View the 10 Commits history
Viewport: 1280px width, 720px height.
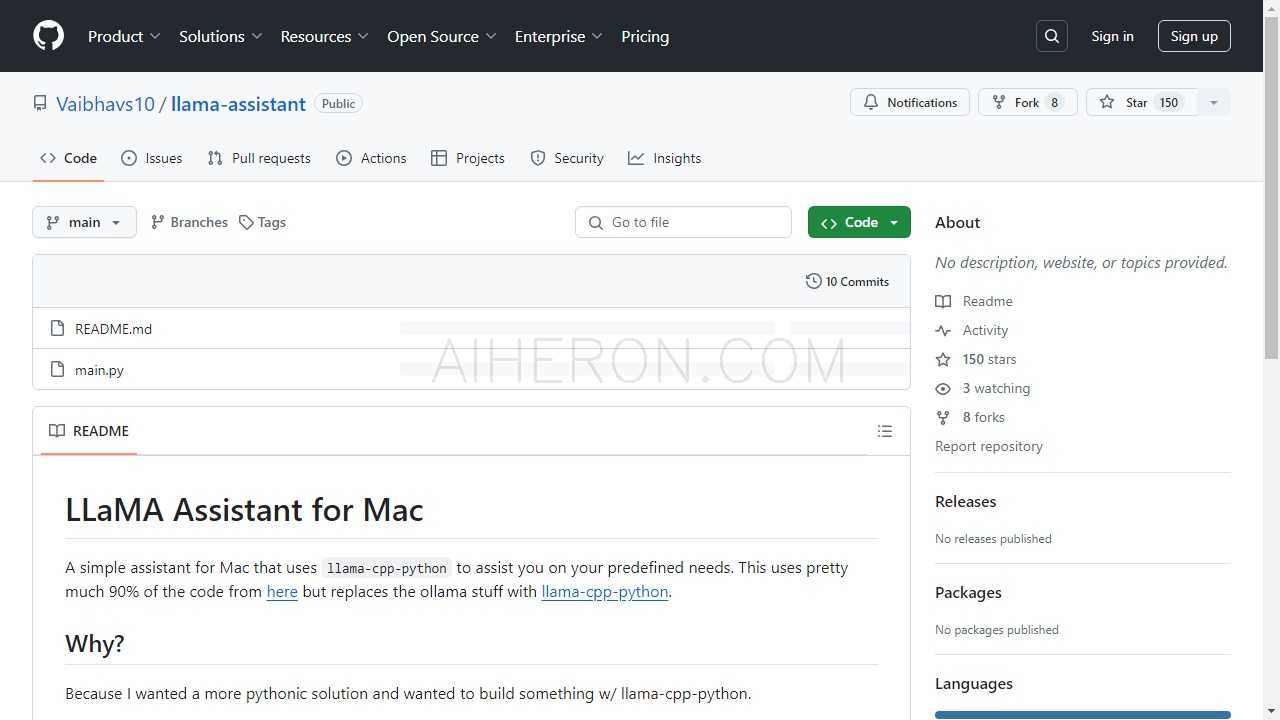[847, 281]
